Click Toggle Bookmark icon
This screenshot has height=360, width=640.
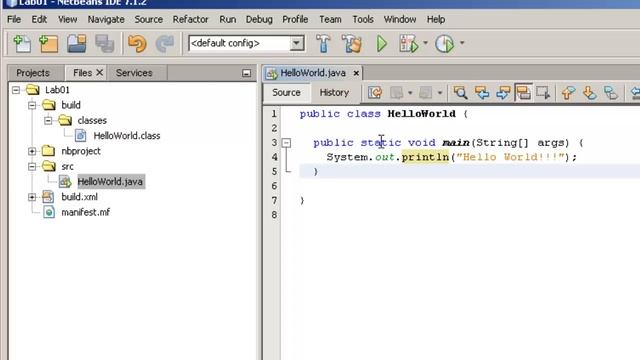611,93
